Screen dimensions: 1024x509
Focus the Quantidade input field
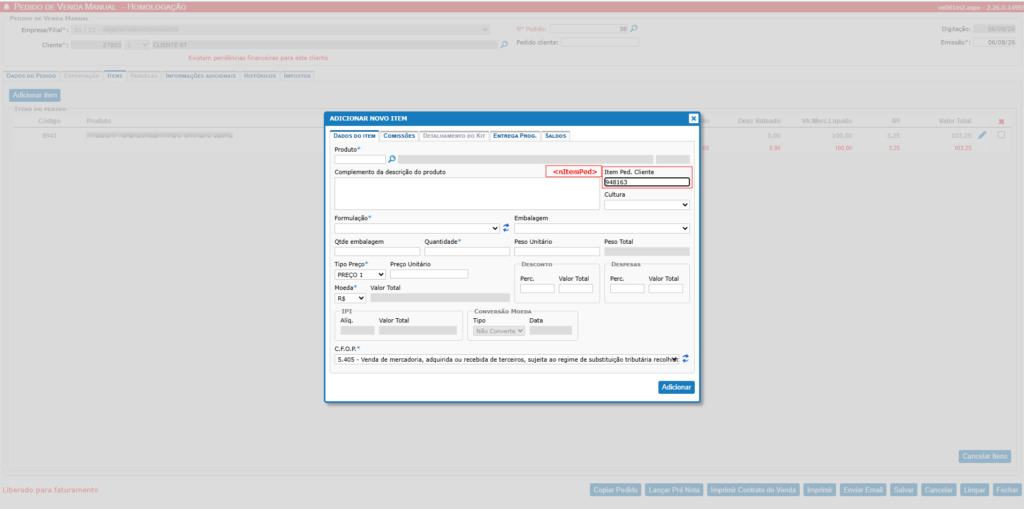pos(467,252)
